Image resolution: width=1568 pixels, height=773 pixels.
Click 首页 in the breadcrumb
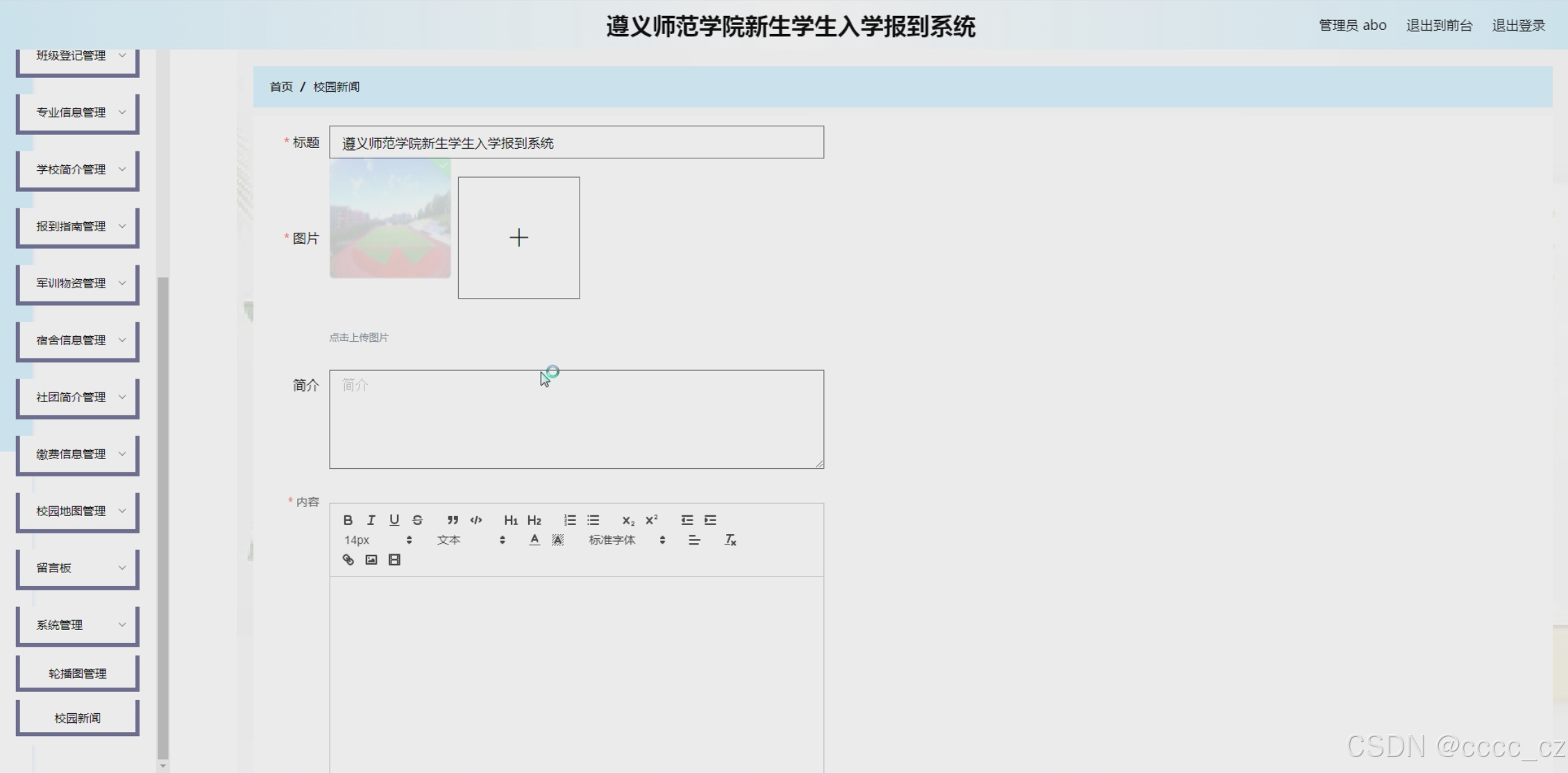tap(281, 87)
